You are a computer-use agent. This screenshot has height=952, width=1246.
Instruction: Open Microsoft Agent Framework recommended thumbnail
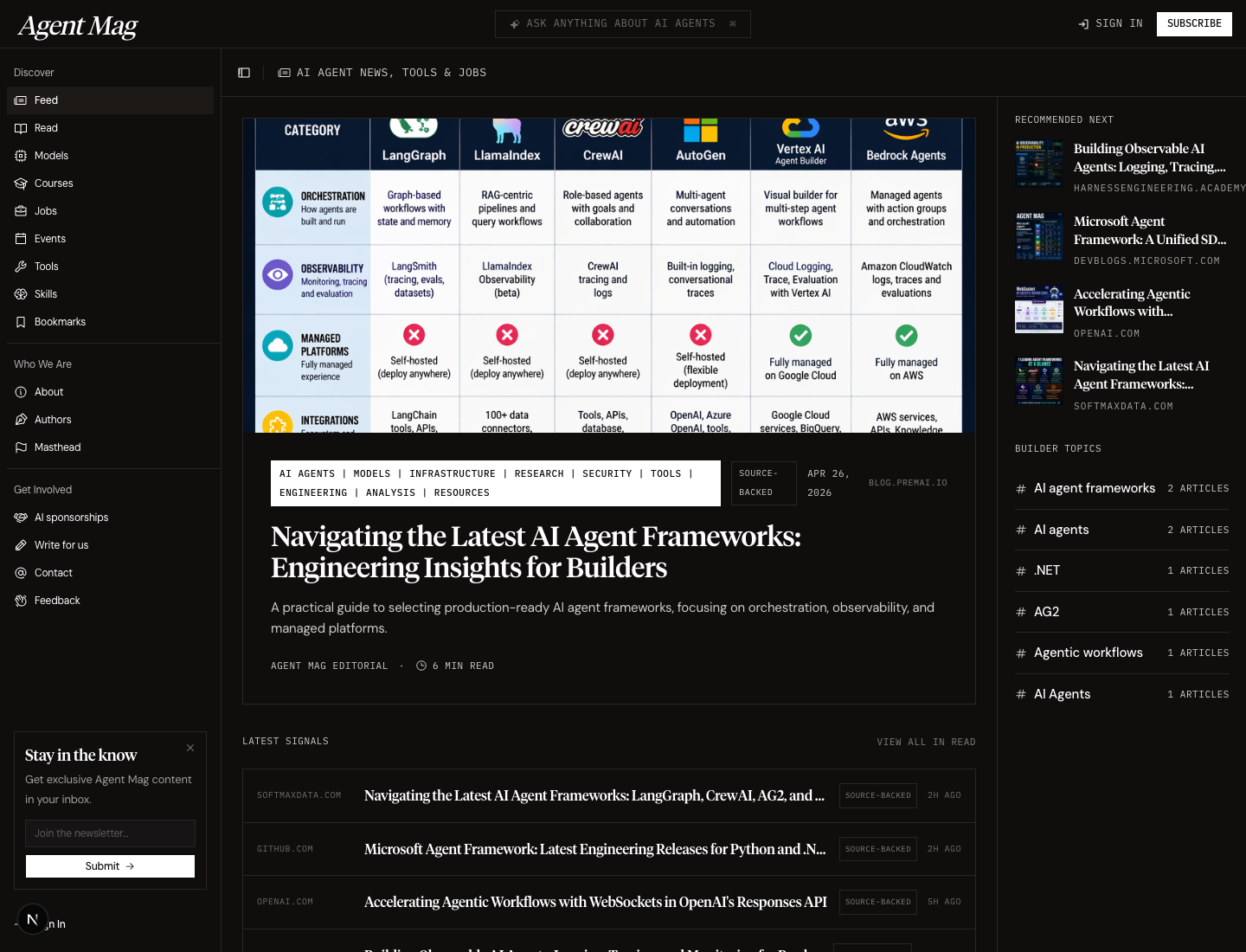[1039, 236]
